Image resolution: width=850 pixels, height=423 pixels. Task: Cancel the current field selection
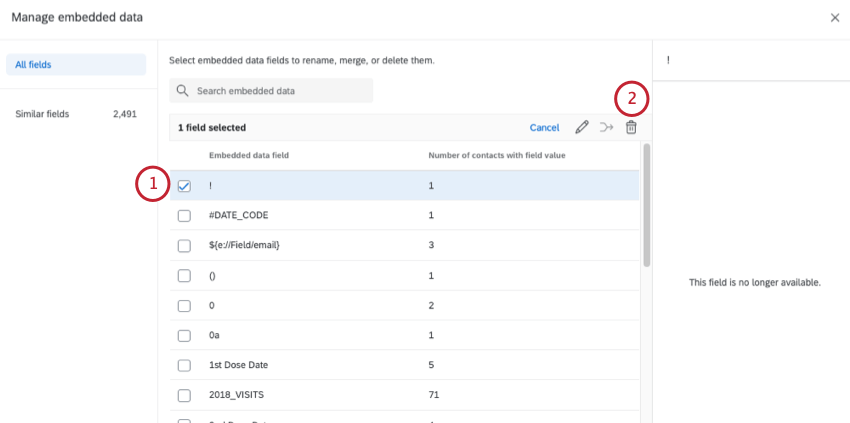pos(544,128)
